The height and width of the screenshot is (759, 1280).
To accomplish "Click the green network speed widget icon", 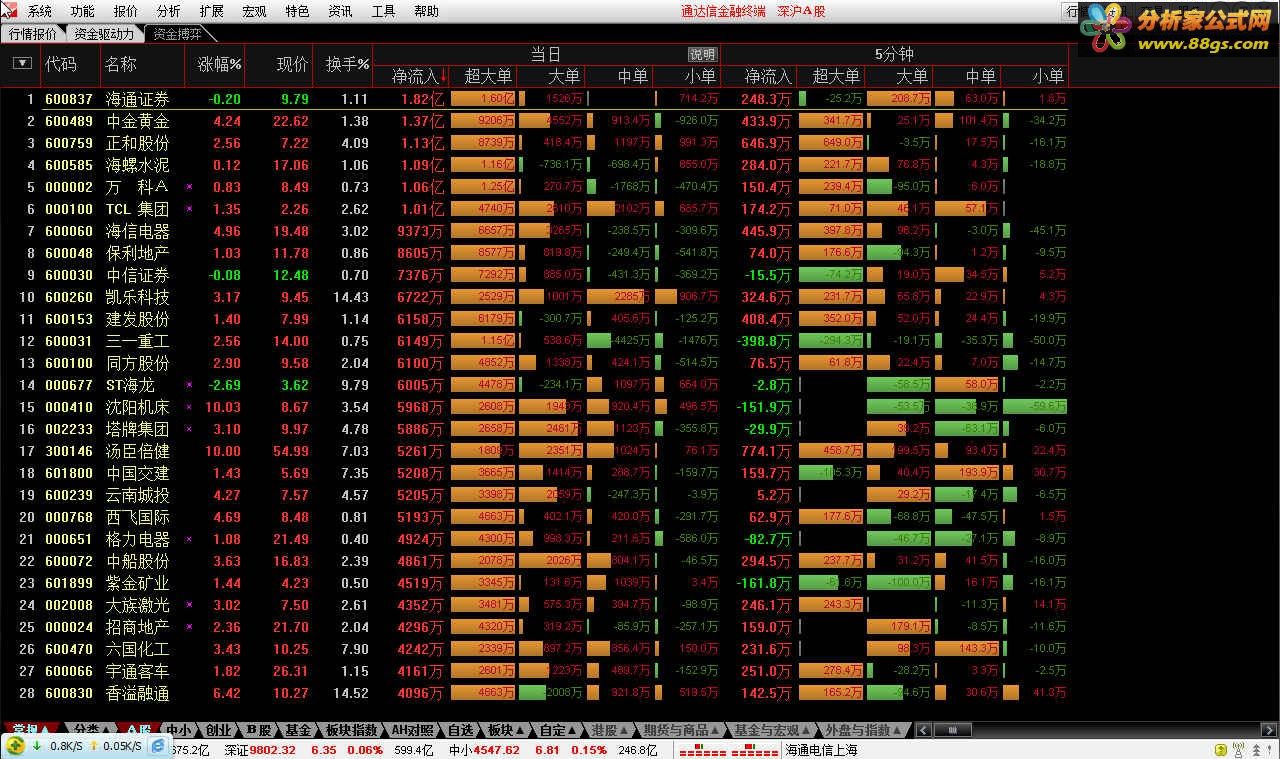I will 15,746.
